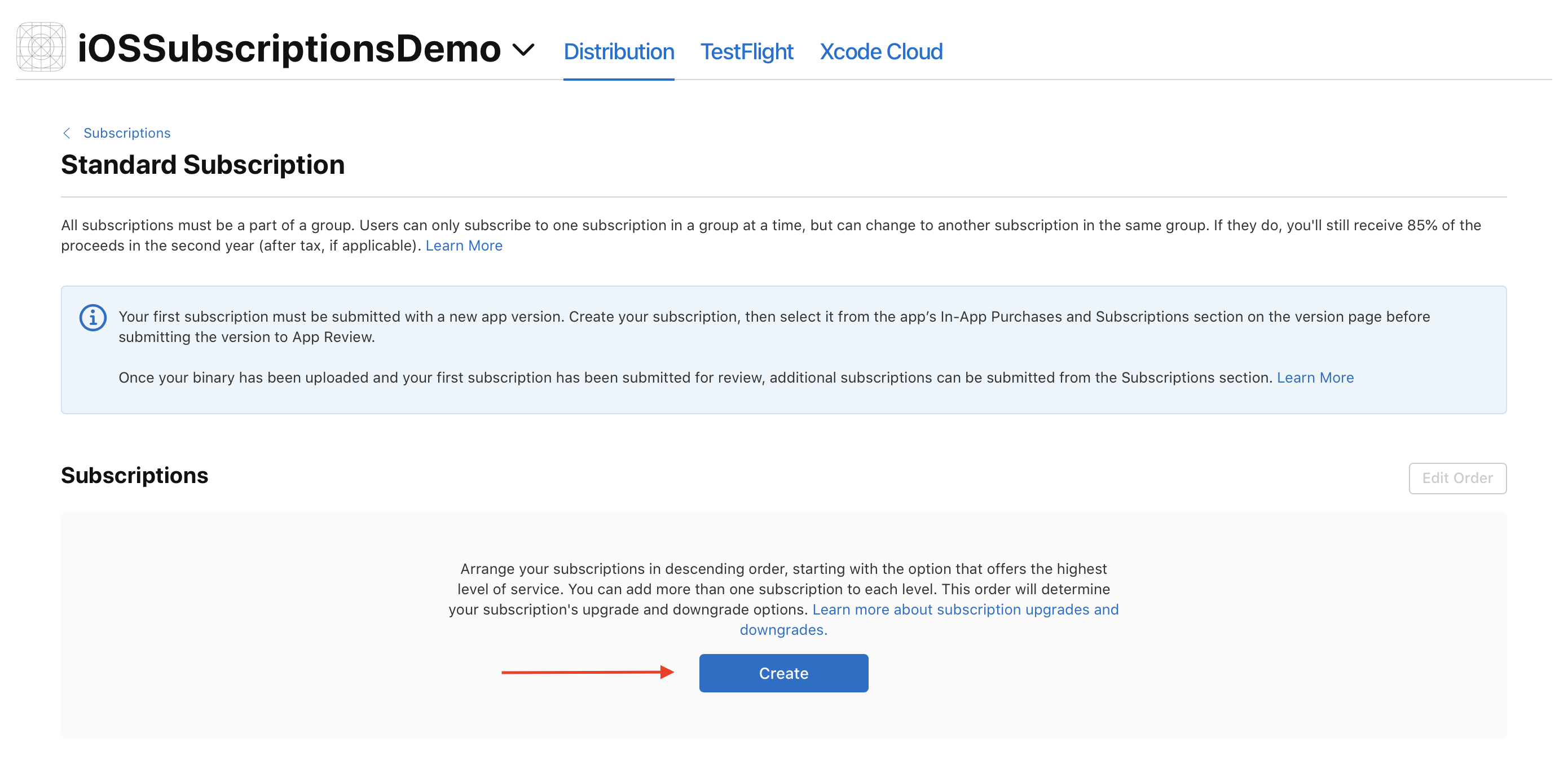
Task: Expand the app switcher chevron next to iOSSubscriptionsDemo
Action: coord(523,49)
